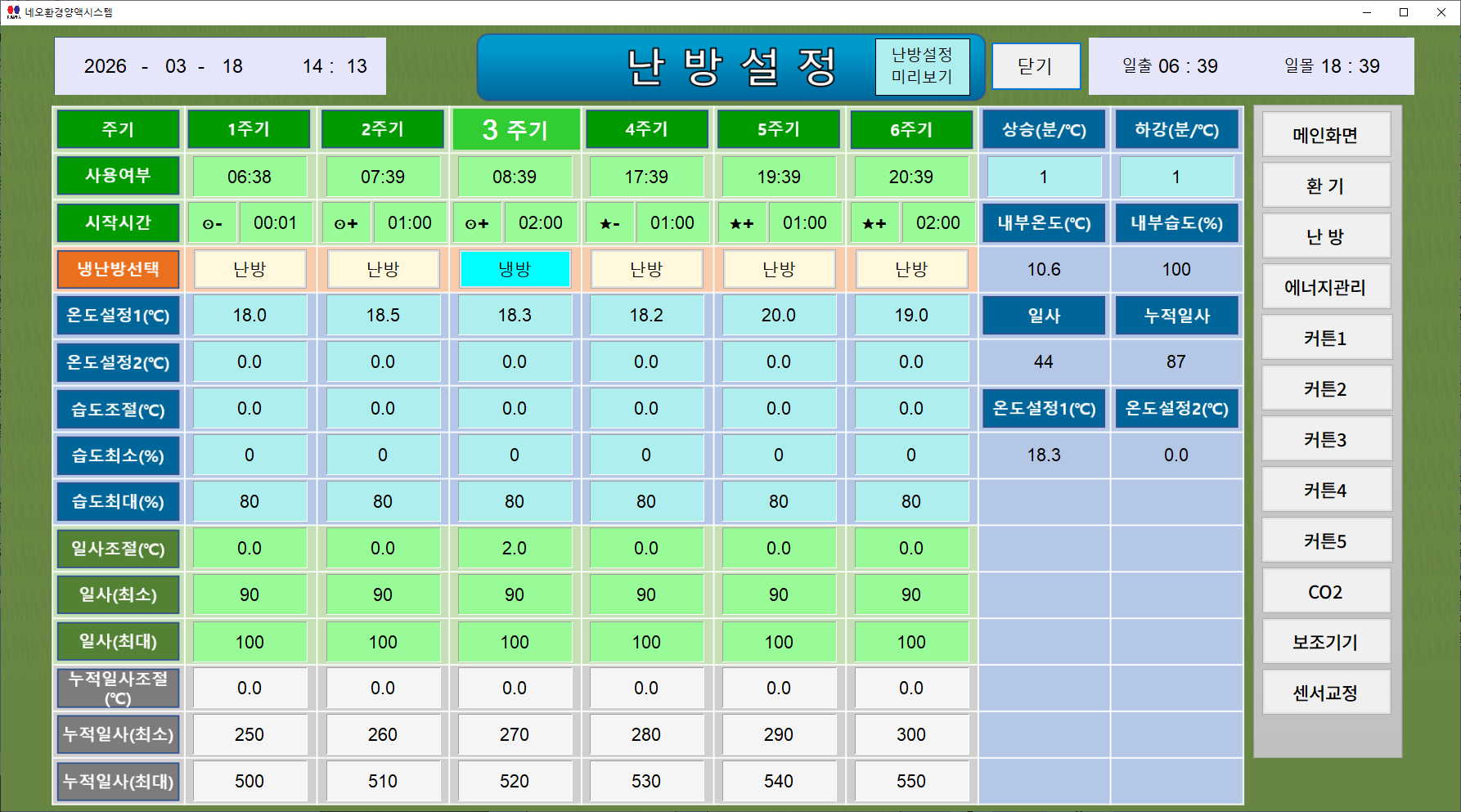
Task: Select the highlighted 3 주기 header
Action: tap(515, 129)
